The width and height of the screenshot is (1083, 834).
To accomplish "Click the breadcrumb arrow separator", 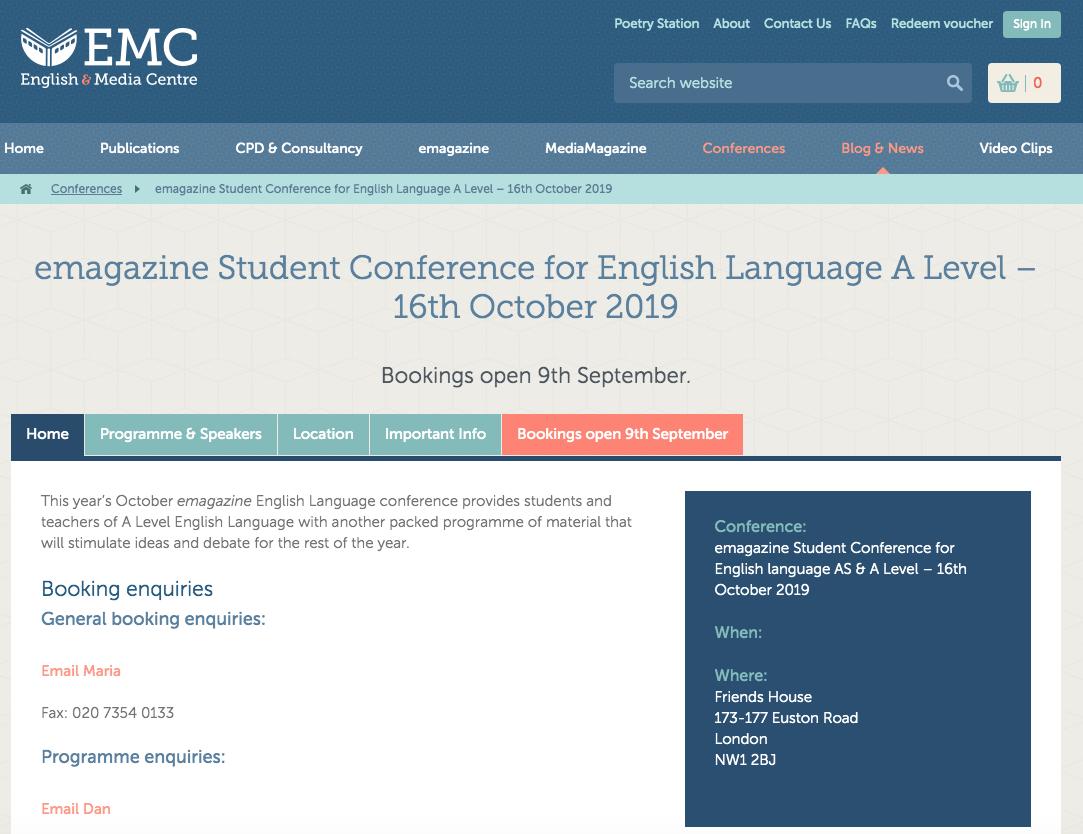I will [137, 189].
